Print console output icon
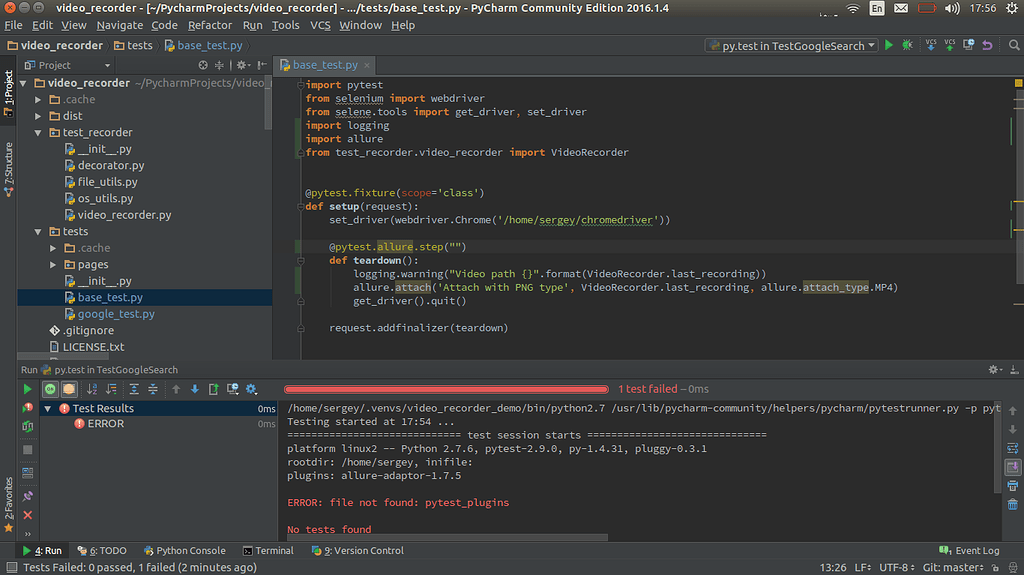The image size is (1024, 575). click(x=1012, y=486)
